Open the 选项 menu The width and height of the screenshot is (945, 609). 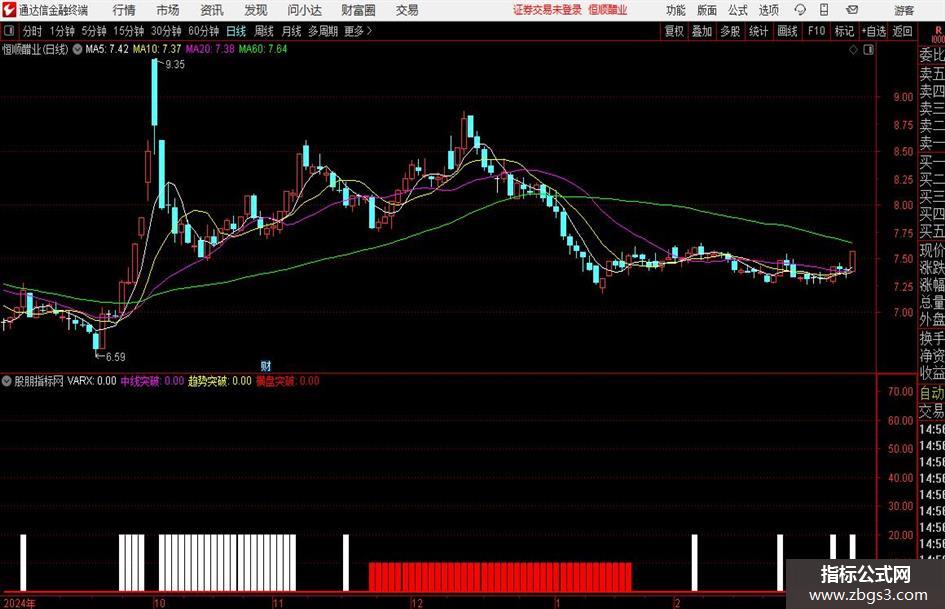[768, 10]
